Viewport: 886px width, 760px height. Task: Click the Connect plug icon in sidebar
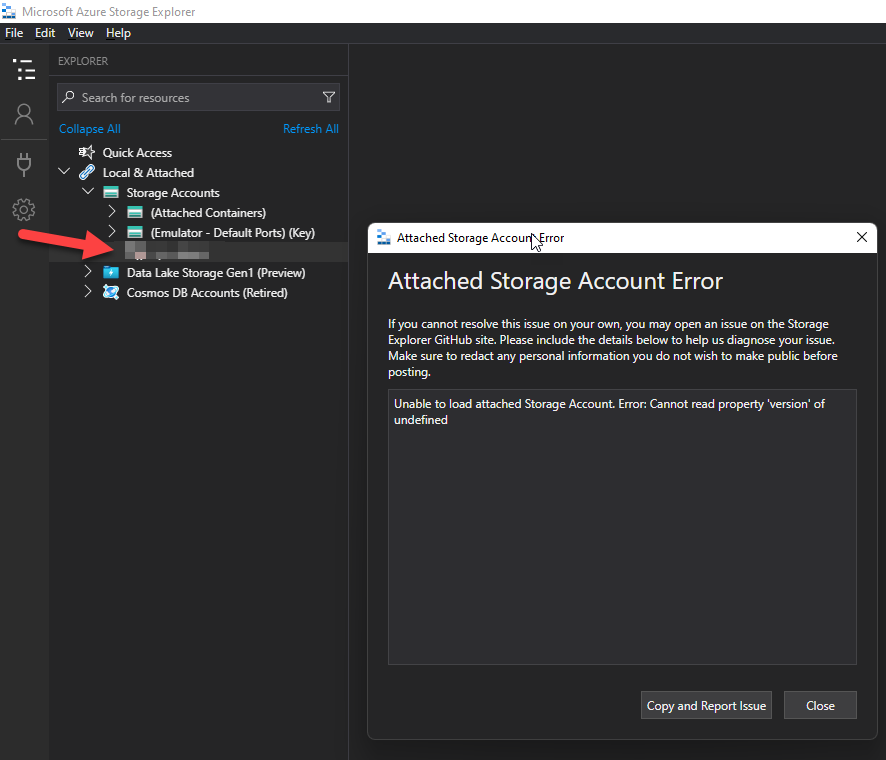(23, 163)
